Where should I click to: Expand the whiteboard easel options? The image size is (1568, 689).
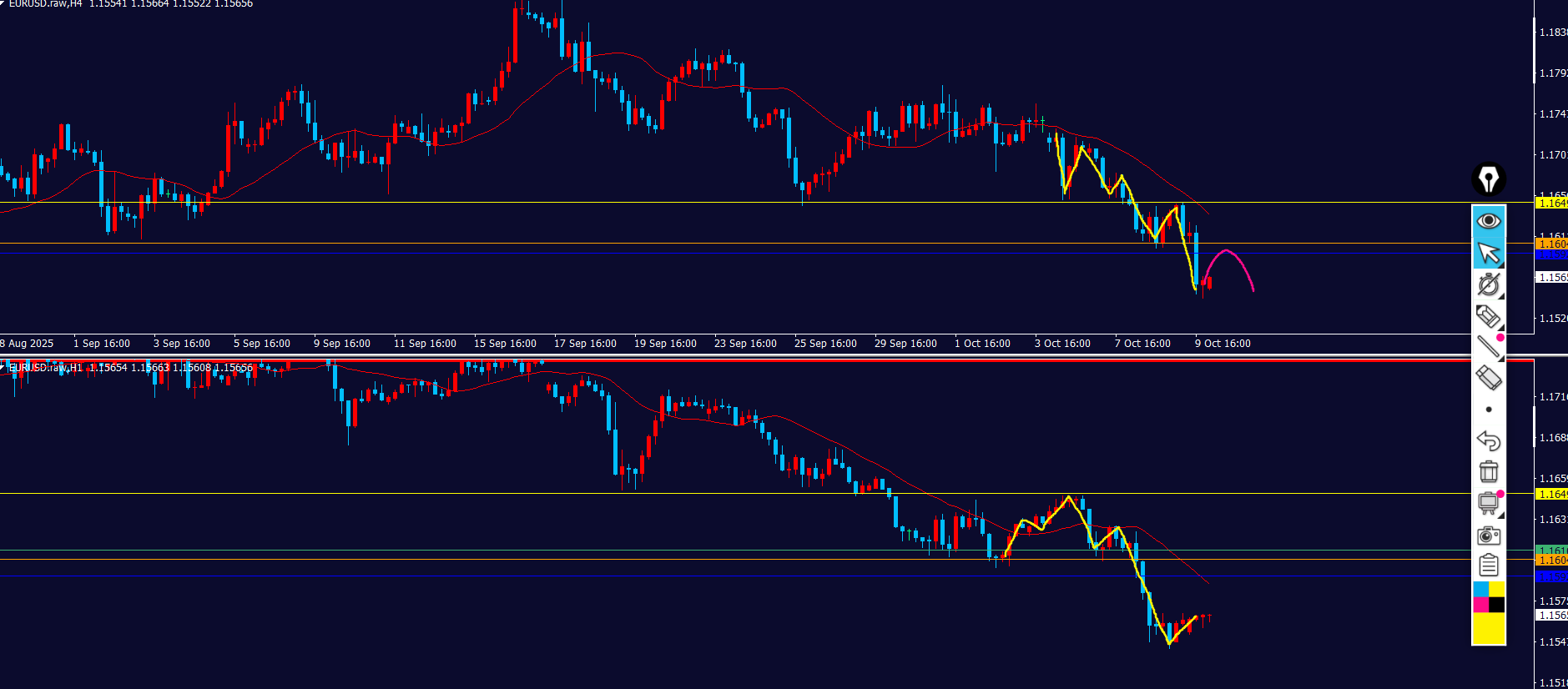click(1488, 503)
